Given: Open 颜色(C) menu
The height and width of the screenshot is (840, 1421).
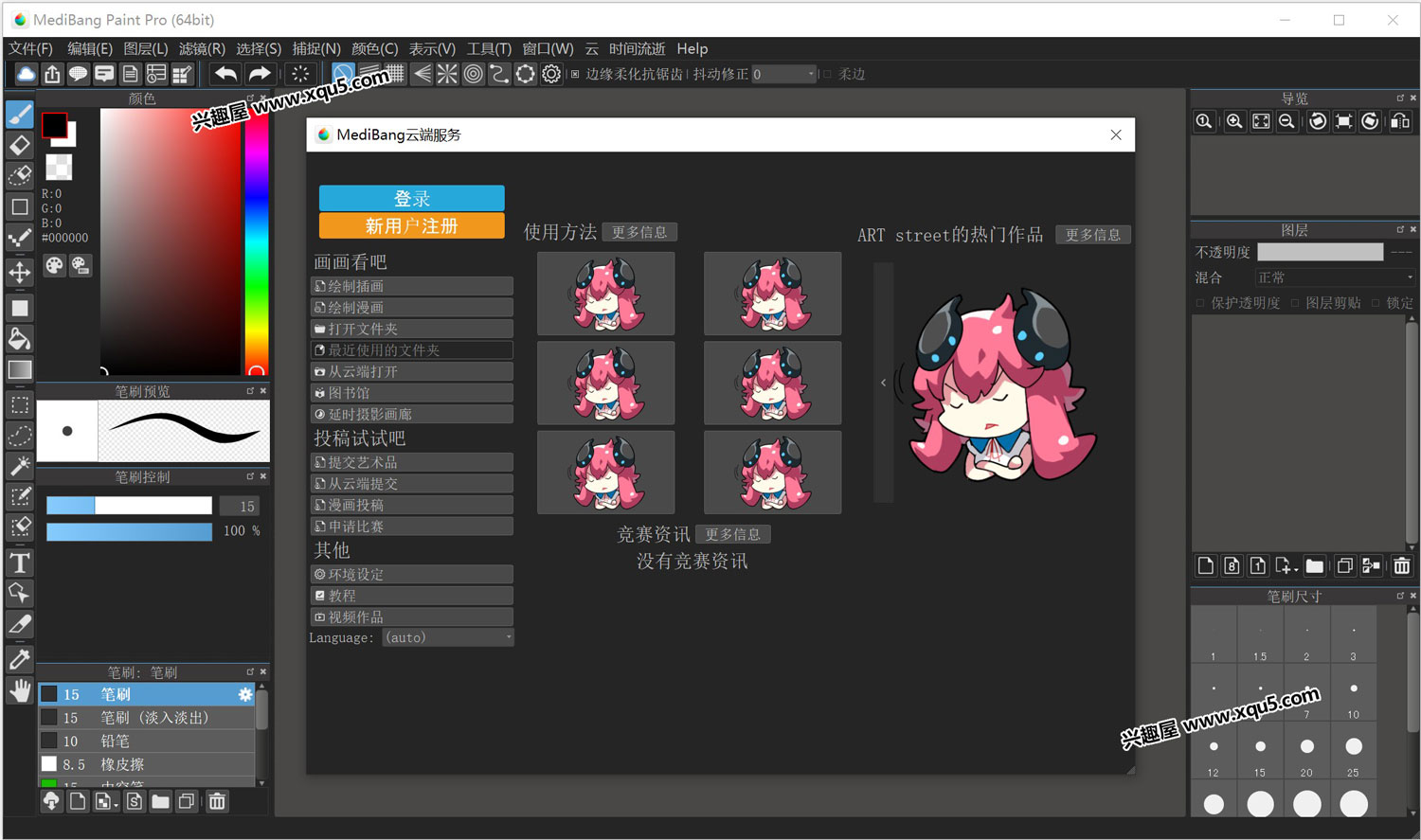Looking at the screenshot, I should 374,48.
